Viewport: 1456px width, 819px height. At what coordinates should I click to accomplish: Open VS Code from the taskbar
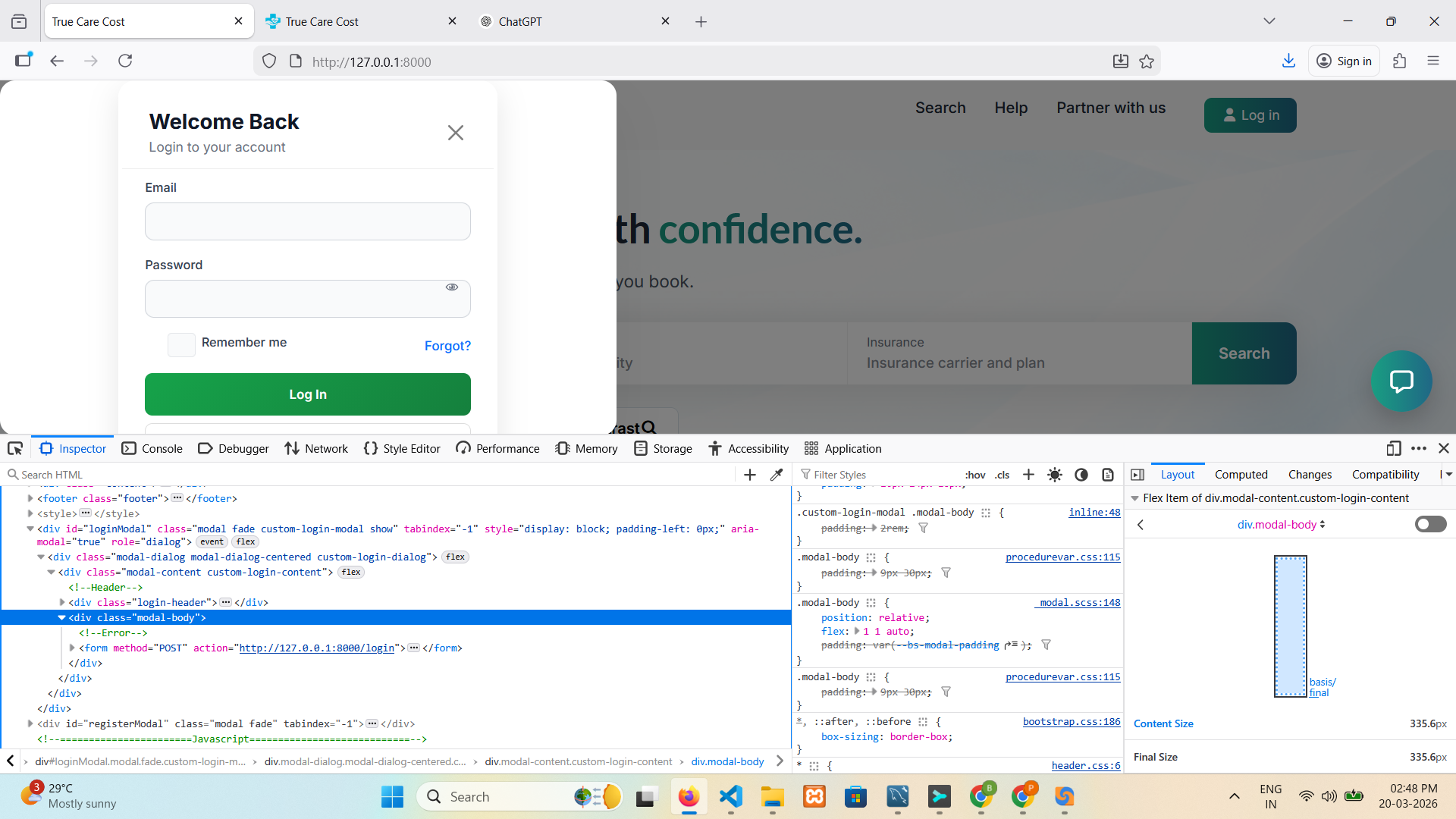(730, 797)
